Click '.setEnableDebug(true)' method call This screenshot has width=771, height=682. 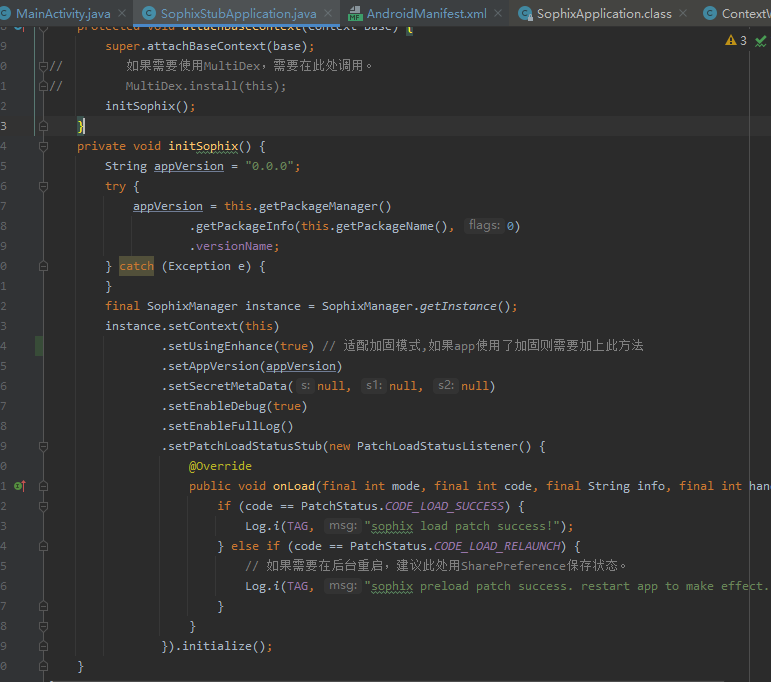(235, 406)
